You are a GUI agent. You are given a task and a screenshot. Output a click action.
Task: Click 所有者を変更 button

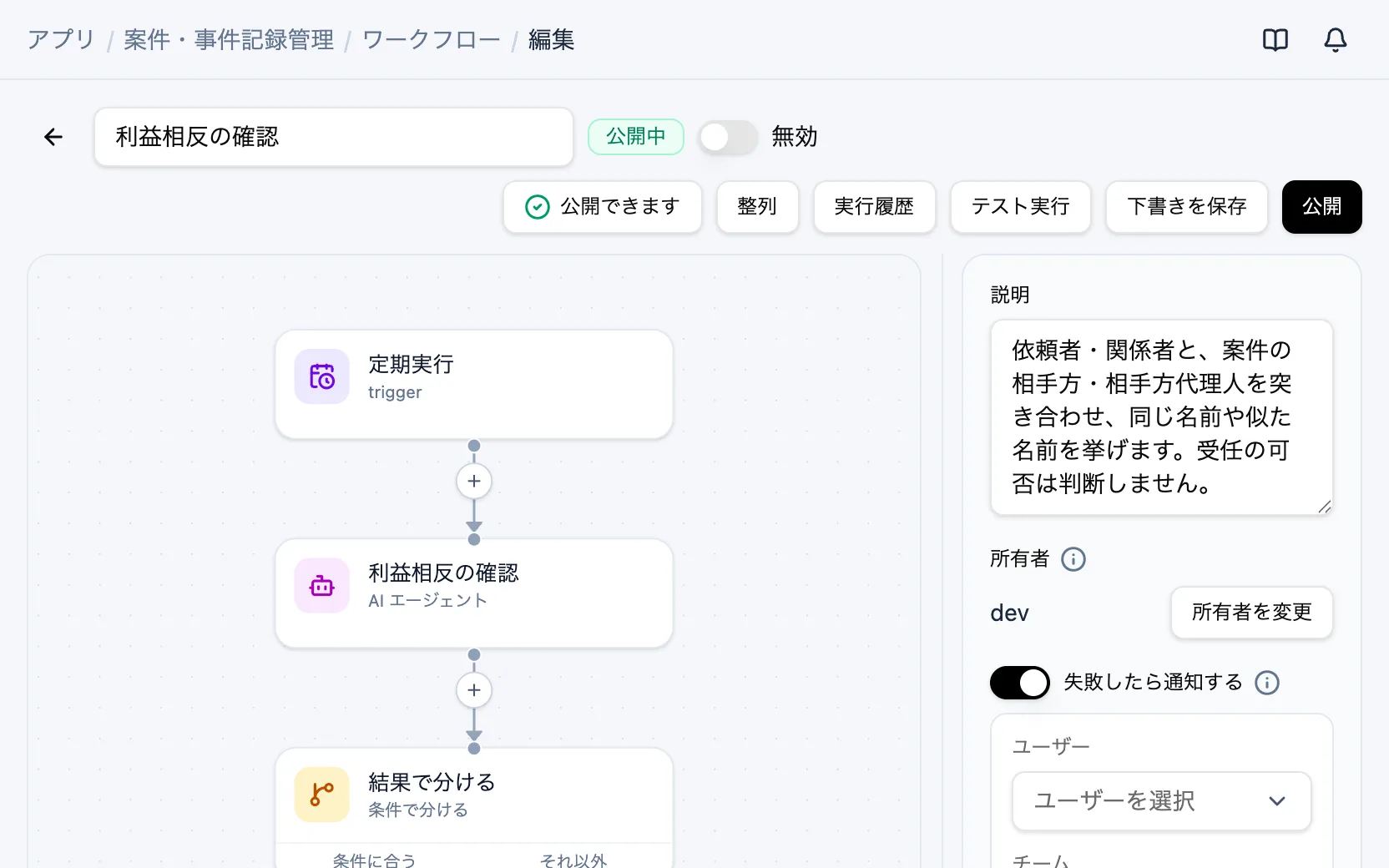(1252, 613)
